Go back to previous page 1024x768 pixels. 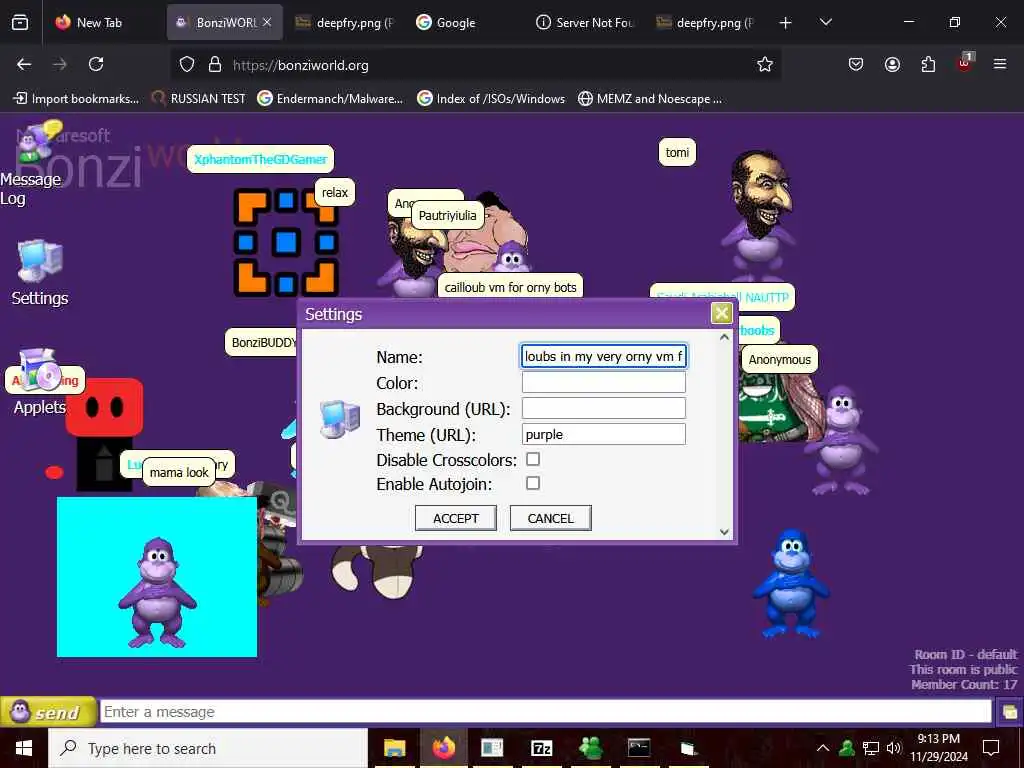pos(24,64)
